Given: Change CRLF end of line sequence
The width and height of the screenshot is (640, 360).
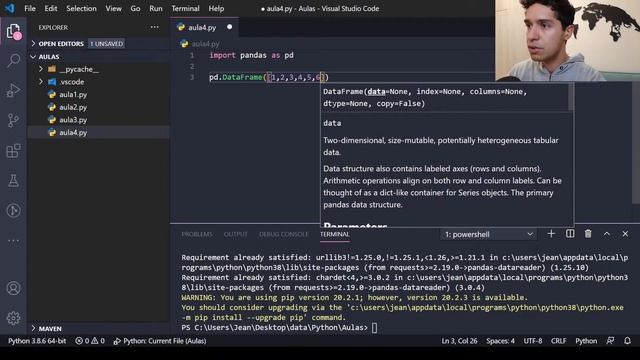Looking at the screenshot, I should pos(558,341).
